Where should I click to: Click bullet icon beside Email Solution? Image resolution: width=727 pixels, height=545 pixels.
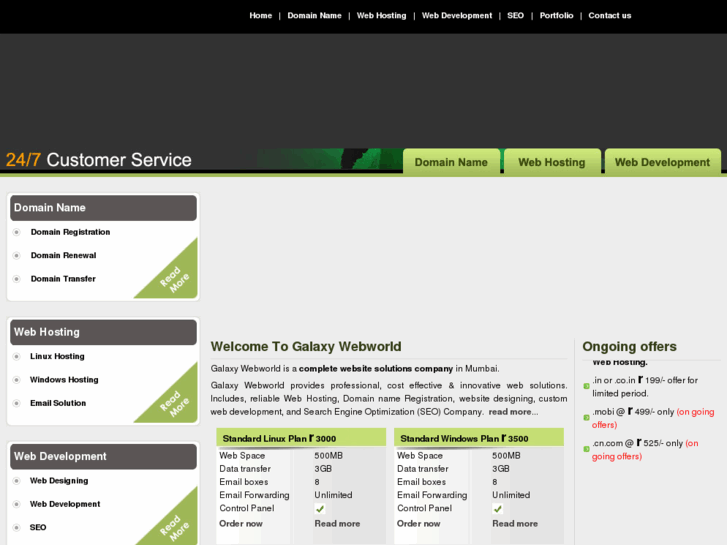click(x=17, y=403)
